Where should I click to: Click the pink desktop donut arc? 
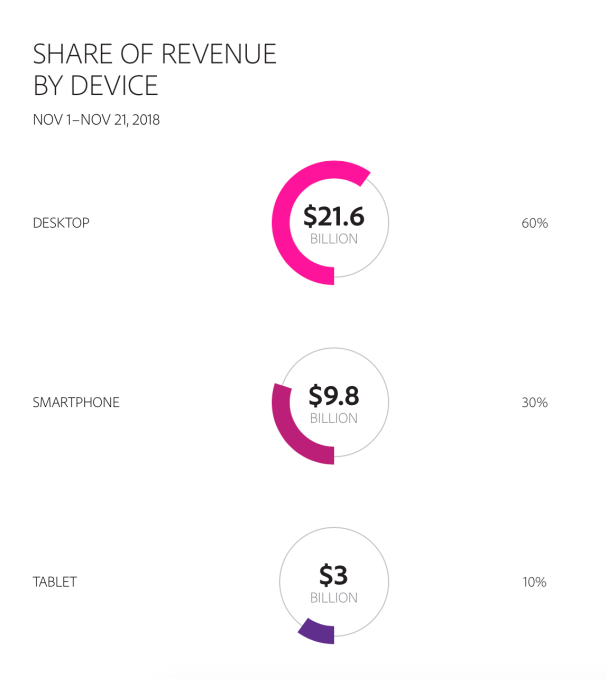click(280, 223)
